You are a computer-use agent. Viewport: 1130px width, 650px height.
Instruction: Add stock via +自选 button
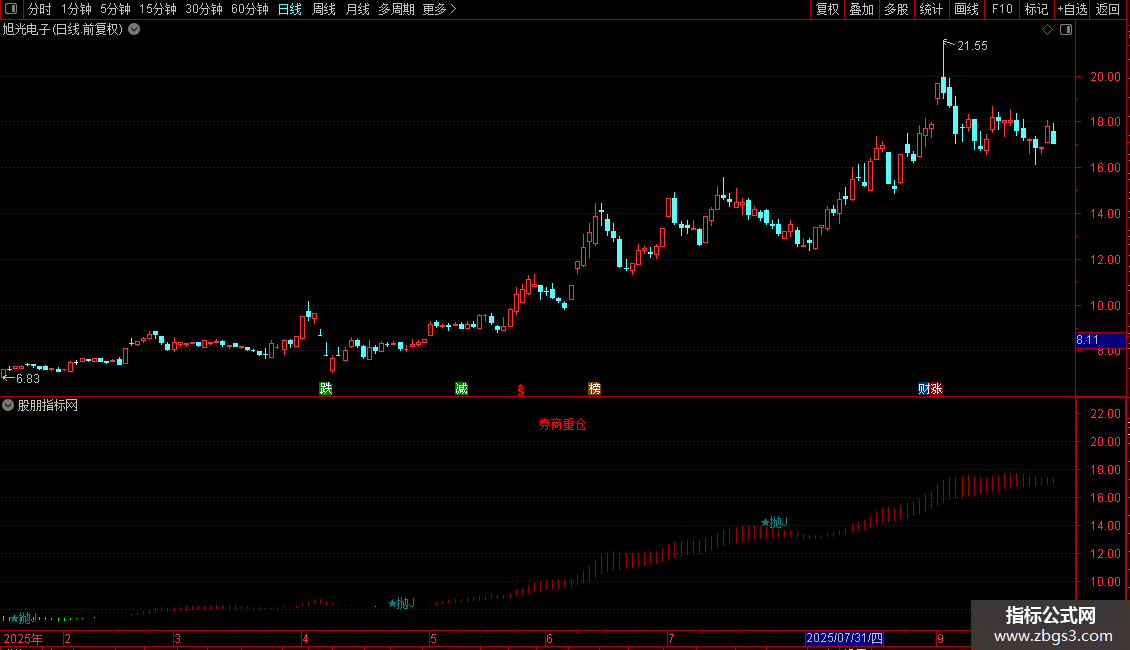tap(1072, 9)
